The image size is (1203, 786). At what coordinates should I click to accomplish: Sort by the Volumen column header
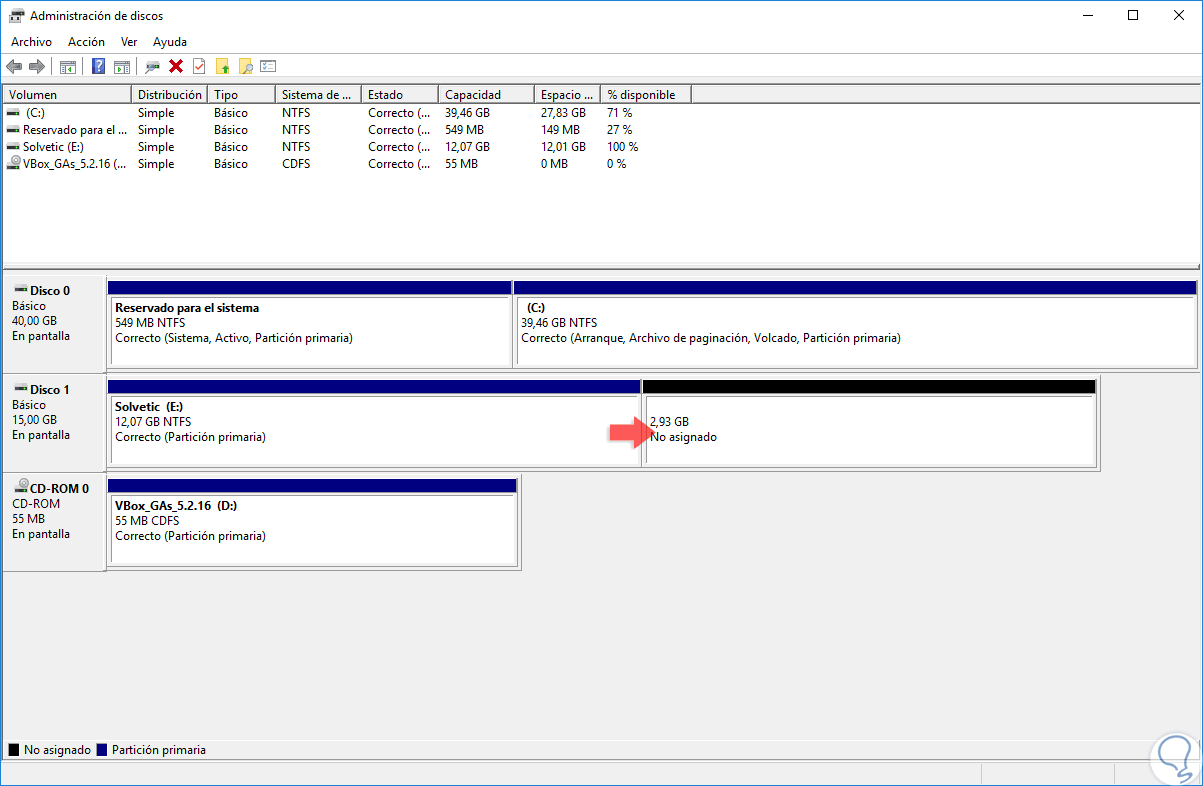(x=67, y=95)
